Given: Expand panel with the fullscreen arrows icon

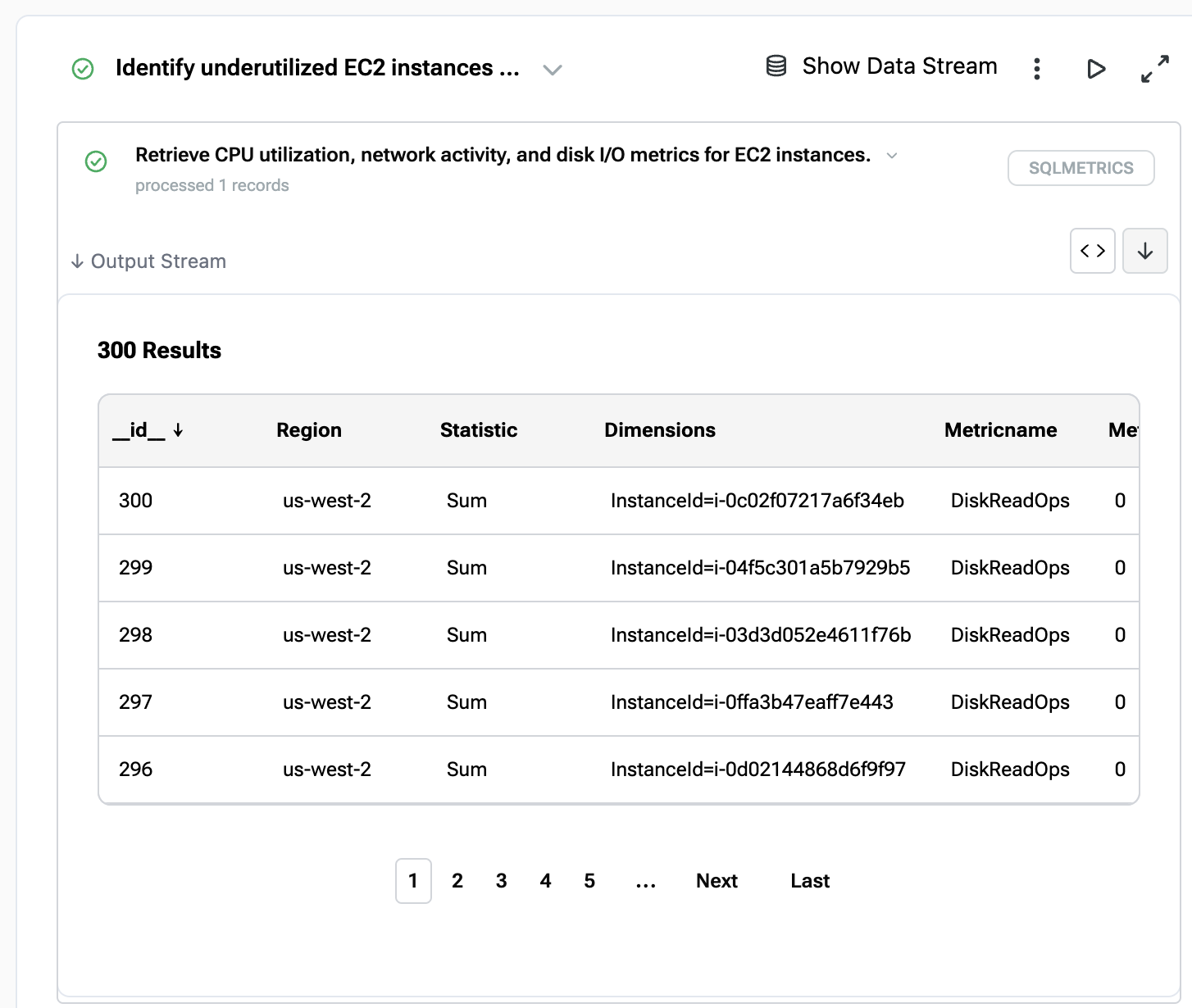Looking at the screenshot, I should 1154,69.
